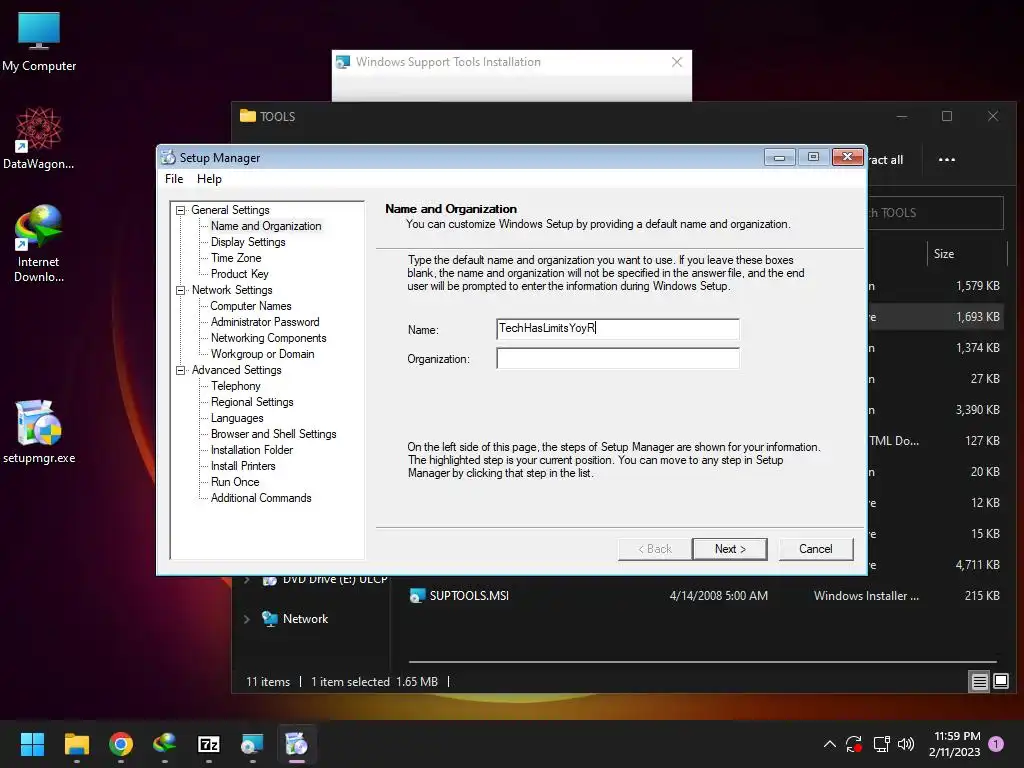Switch to Setup Manager taskbar icon
This screenshot has width=1024, height=768.
click(x=296, y=744)
